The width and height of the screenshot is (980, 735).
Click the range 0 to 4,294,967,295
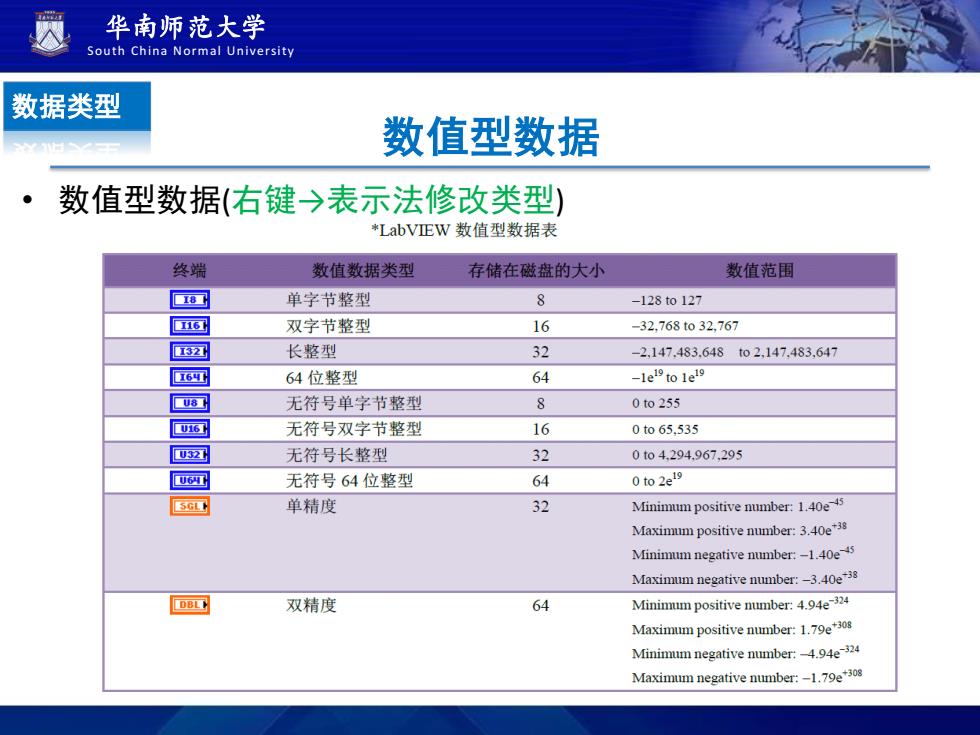coord(687,455)
